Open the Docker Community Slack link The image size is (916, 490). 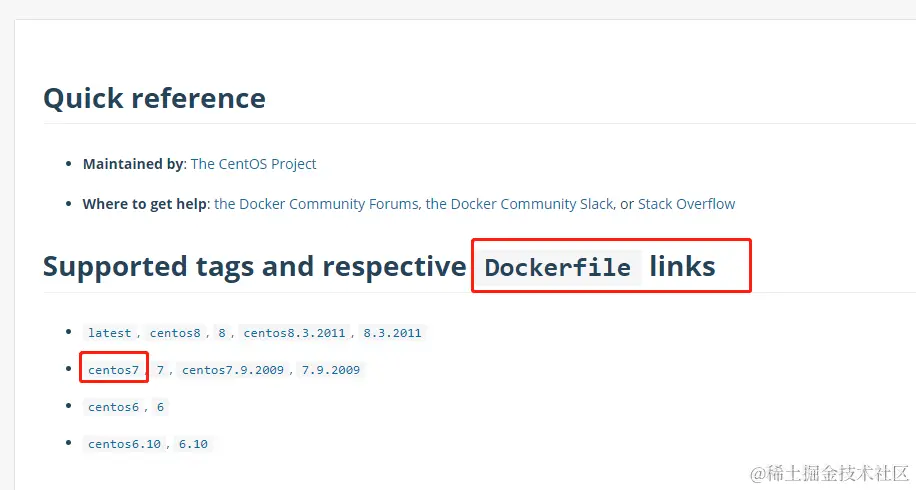coord(519,204)
